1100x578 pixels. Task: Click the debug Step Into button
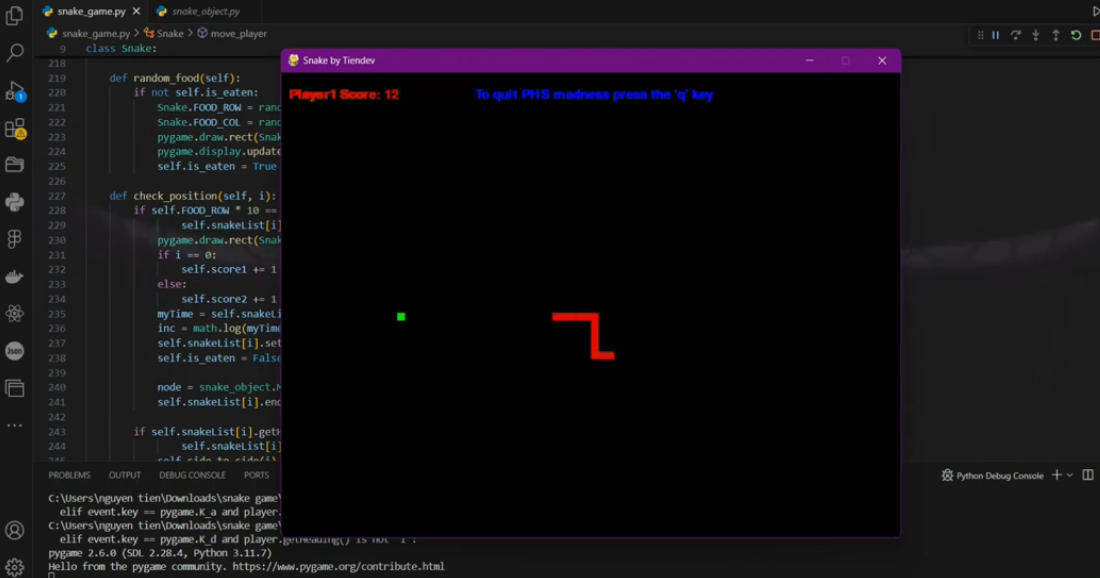tap(1035, 35)
